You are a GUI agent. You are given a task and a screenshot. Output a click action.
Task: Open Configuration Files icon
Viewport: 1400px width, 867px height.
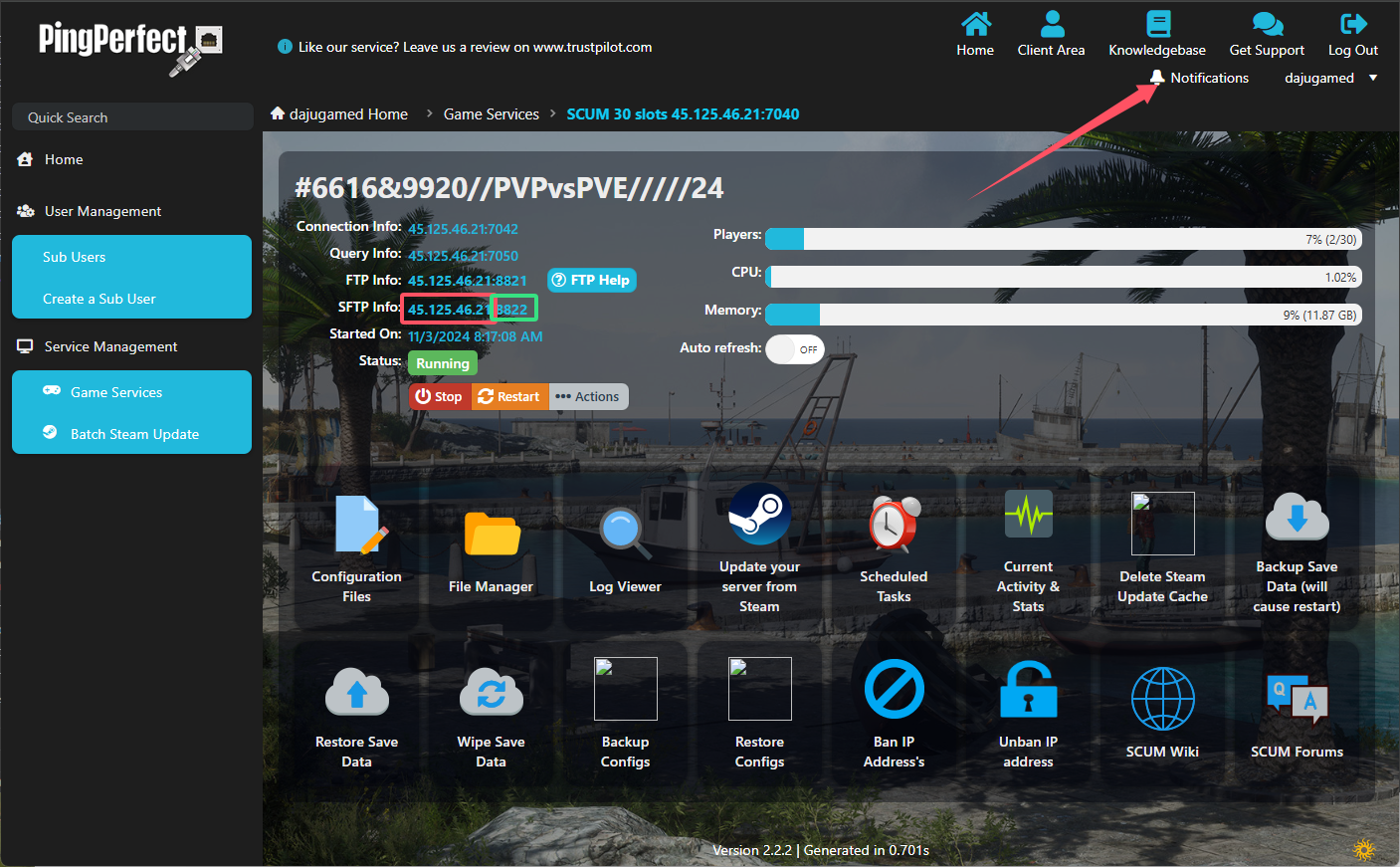click(x=357, y=525)
